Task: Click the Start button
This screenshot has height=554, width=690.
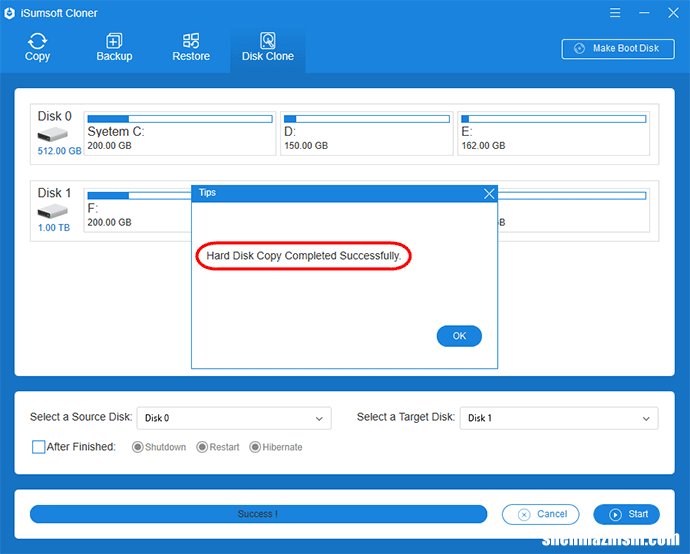Action: (x=626, y=514)
